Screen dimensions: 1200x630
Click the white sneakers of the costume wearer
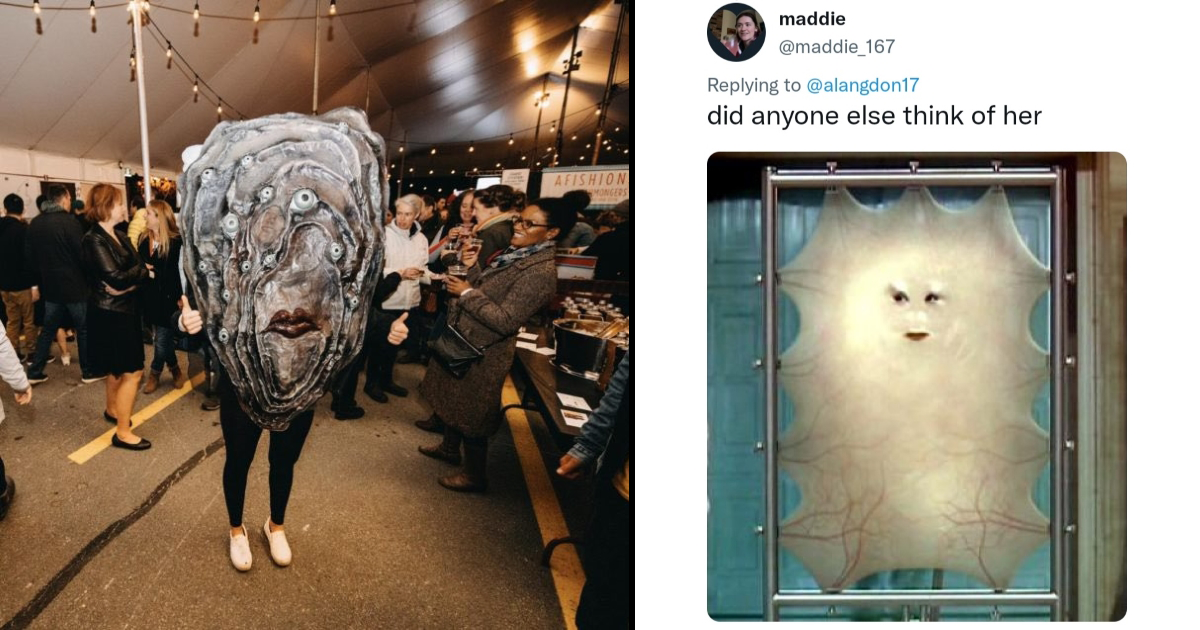[x=260, y=545]
